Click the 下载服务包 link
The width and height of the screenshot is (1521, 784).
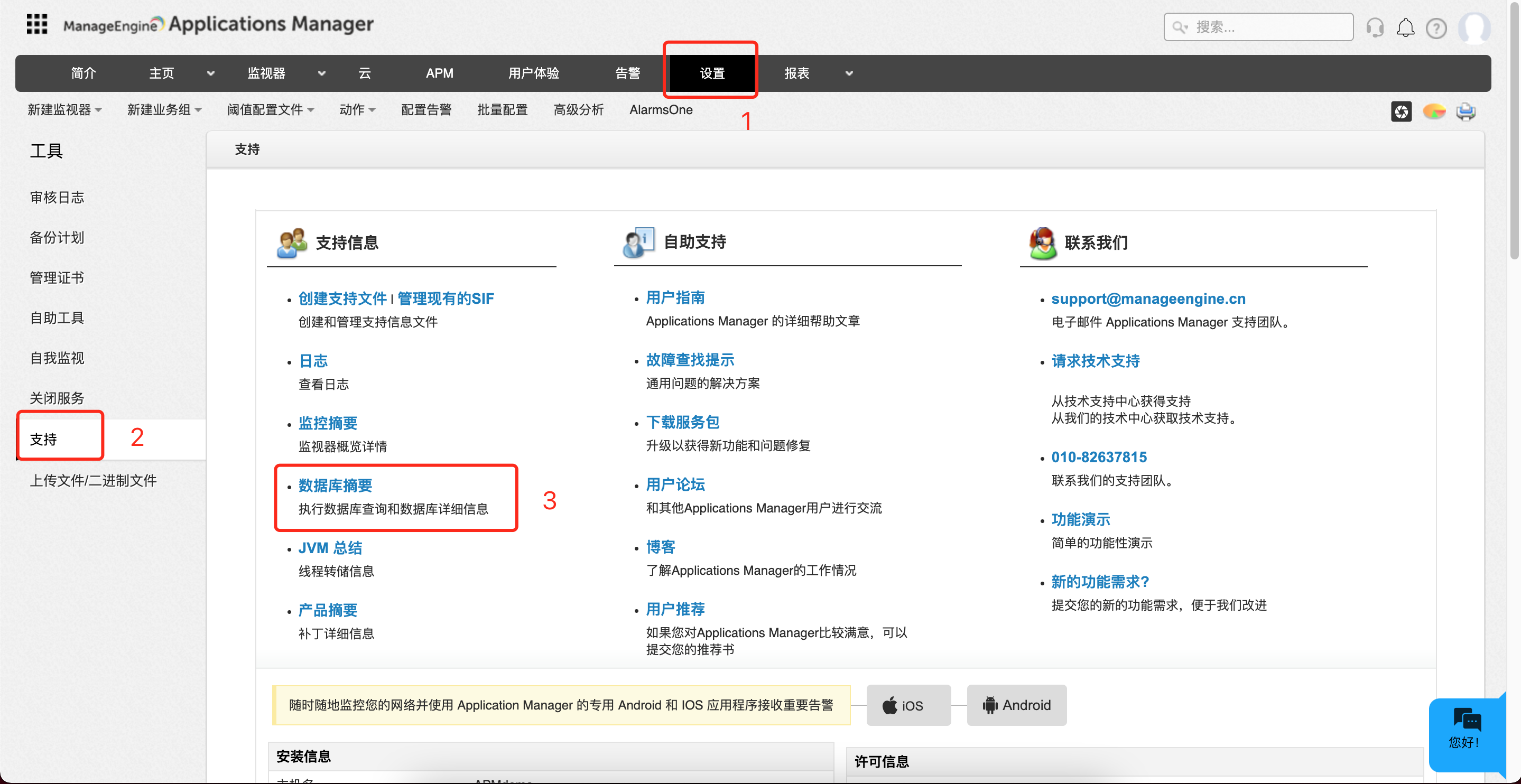[683, 422]
